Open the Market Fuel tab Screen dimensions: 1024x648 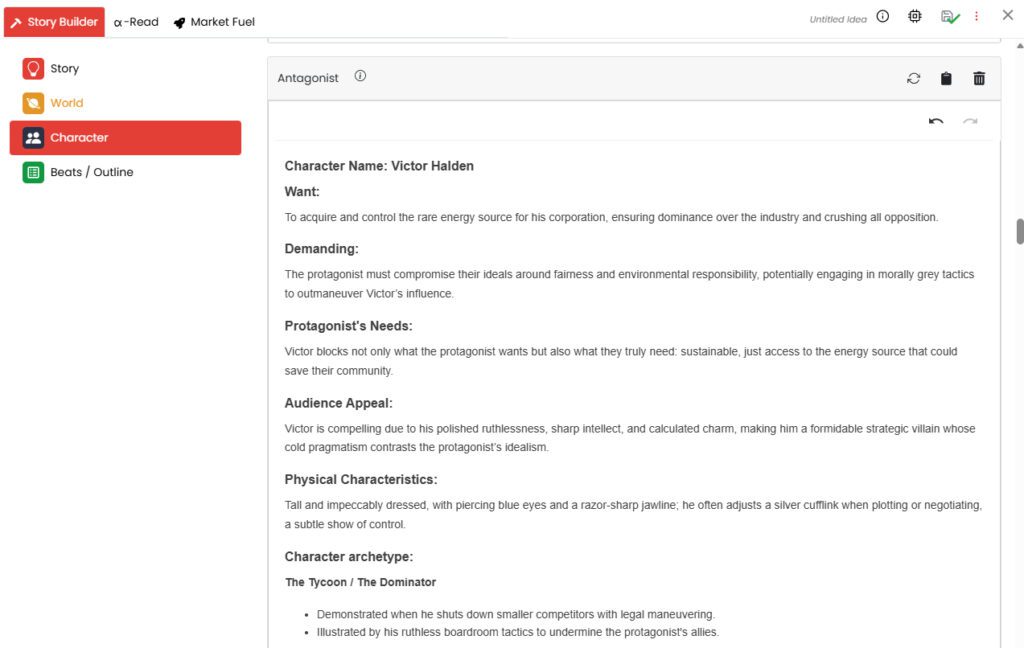pyautogui.click(x=213, y=21)
